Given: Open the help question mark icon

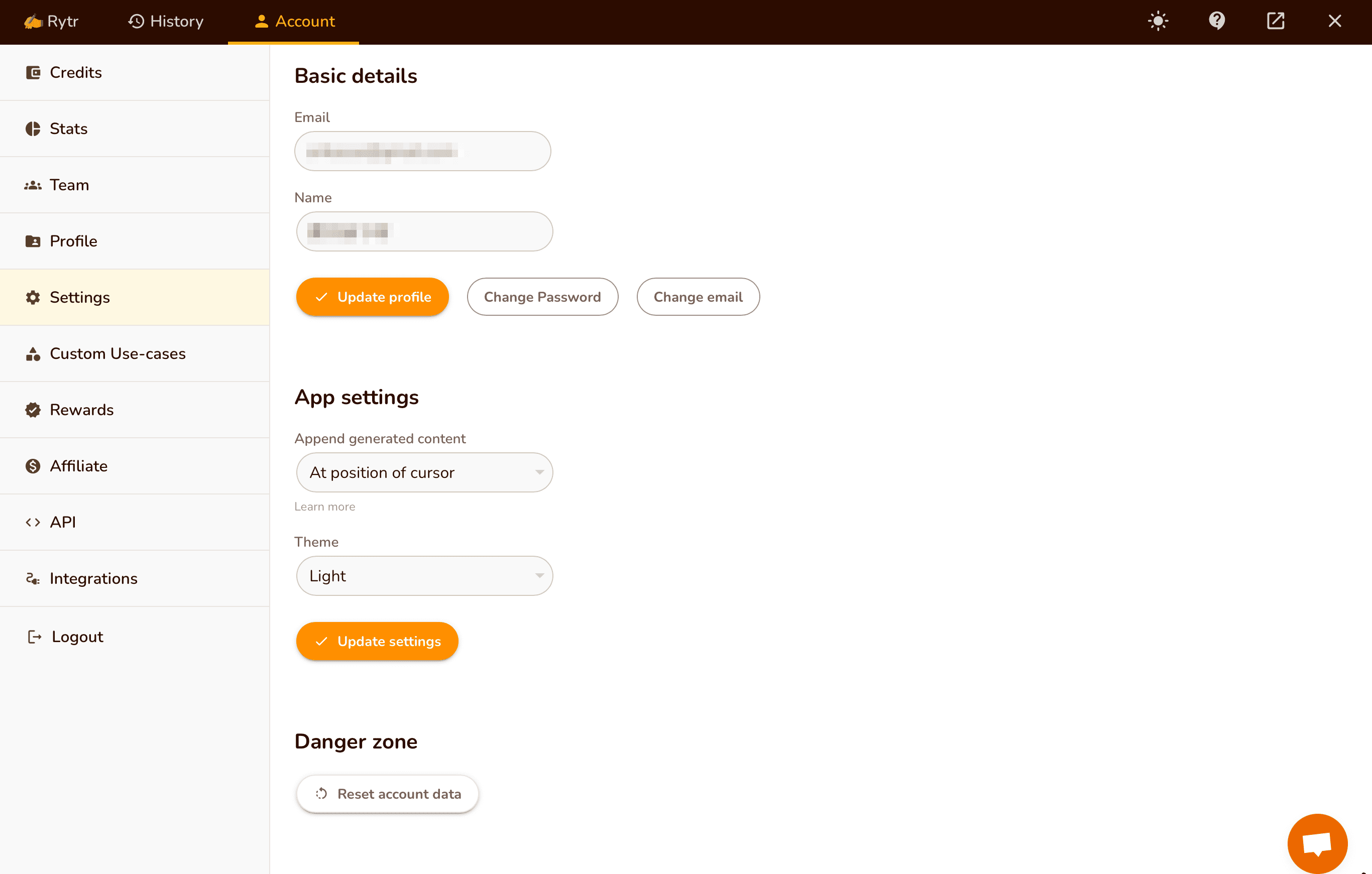Looking at the screenshot, I should [1216, 21].
